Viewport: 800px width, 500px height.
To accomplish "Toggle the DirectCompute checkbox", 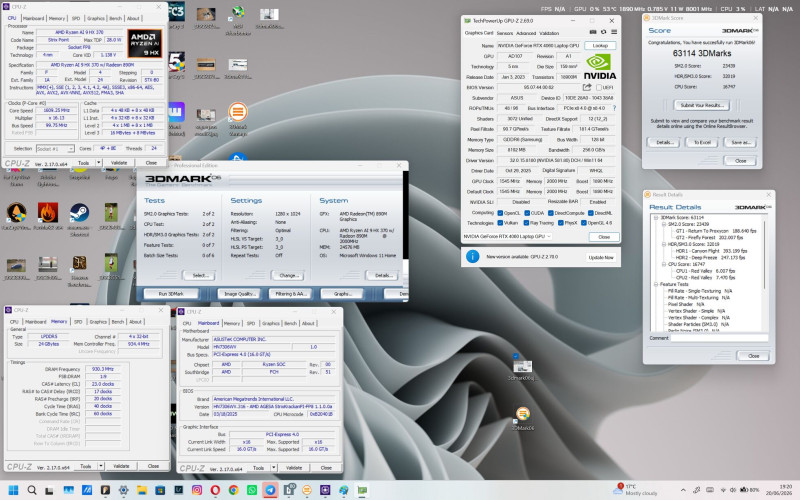I will pyautogui.click(x=551, y=213).
